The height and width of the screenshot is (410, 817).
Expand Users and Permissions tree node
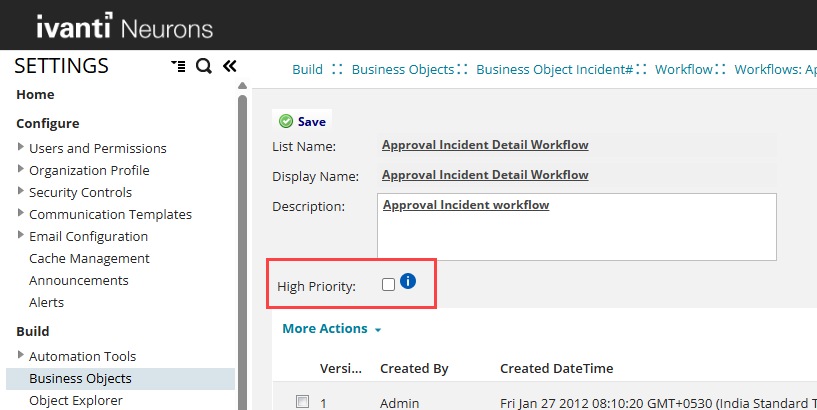21,147
